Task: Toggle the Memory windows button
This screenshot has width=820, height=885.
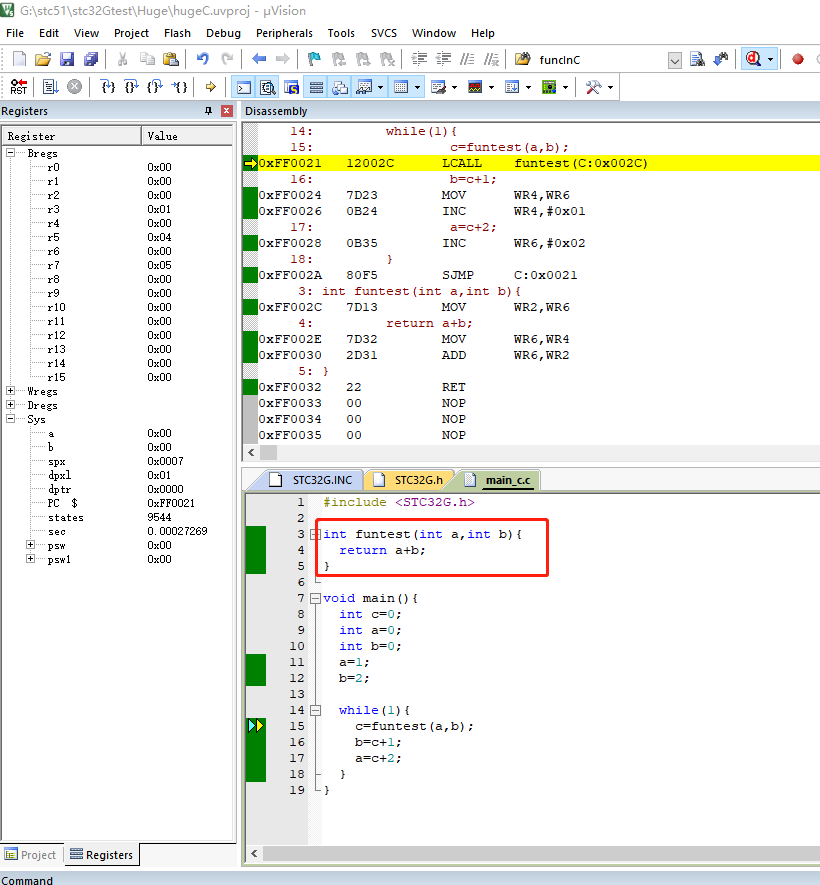Action: [x=401, y=87]
